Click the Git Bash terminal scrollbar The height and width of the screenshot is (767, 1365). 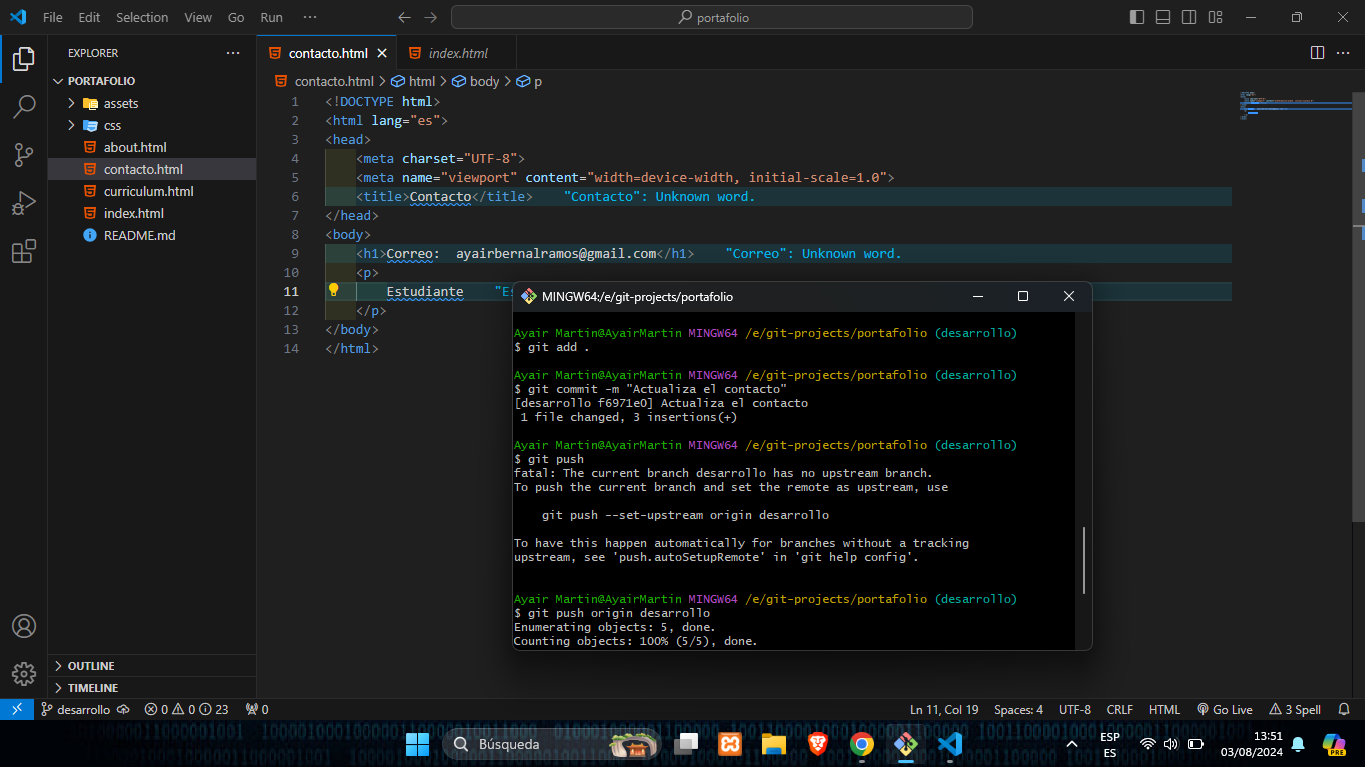click(1084, 560)
